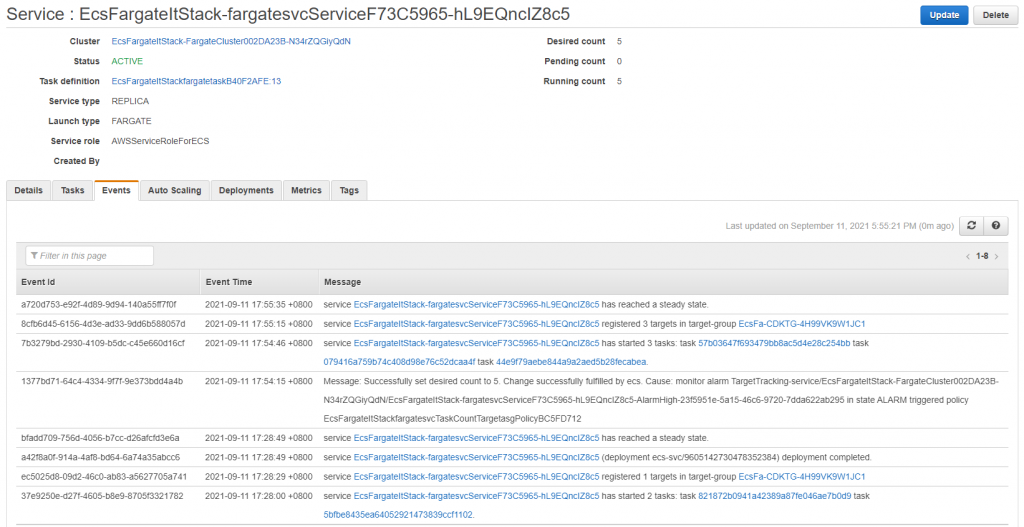Click the Update button

(944, 15)
